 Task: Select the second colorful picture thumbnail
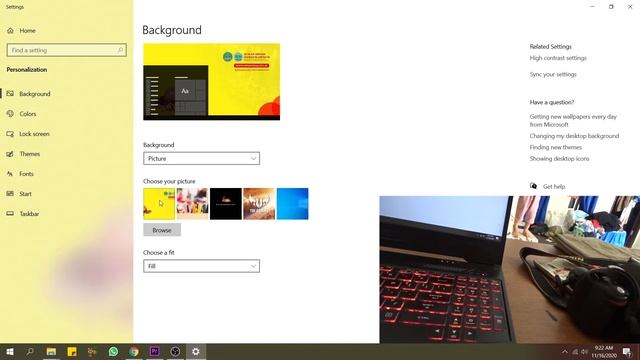[x=192, y=204]
